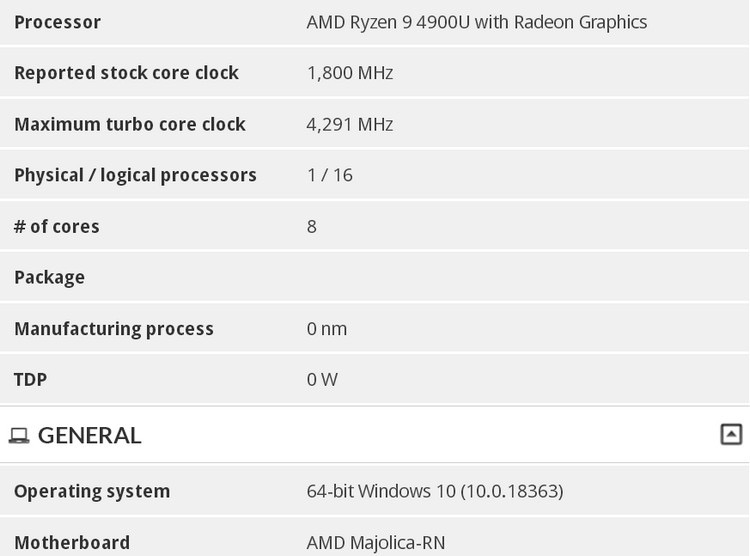Click the Physical / logical processors label

pos(135,175)
